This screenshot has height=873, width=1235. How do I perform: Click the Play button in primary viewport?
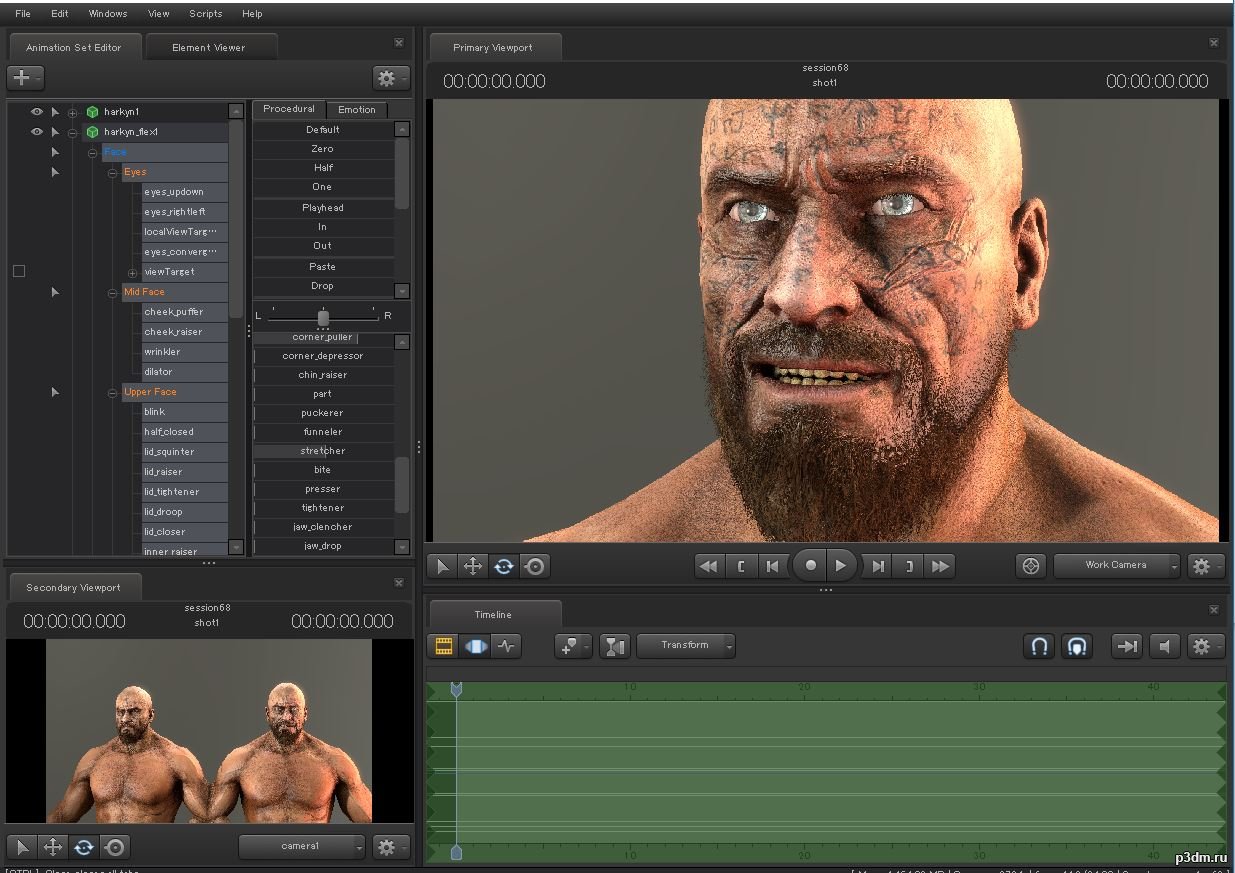click(841, 566)
